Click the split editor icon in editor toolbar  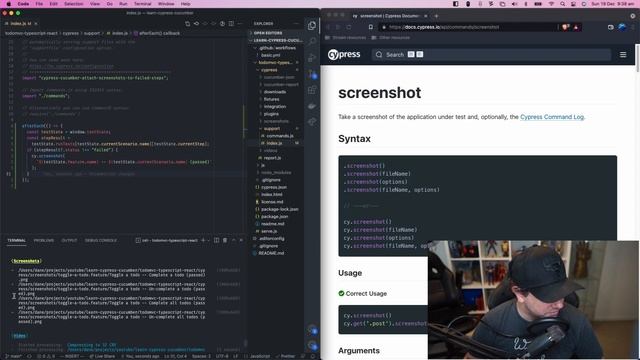click(231, 24)
